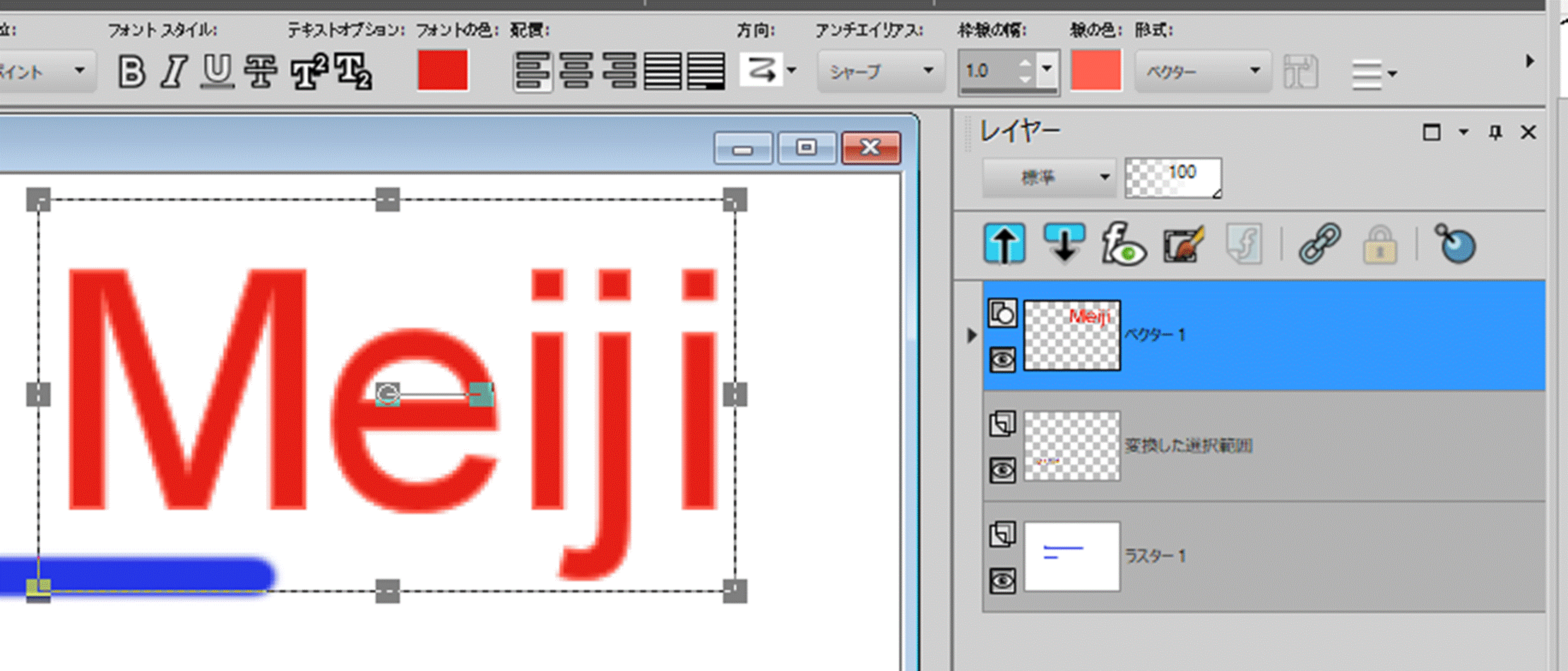1568x671 pixels.
Task: Expand the ベクター 1 layer tree
Action: click(x=971, y=335)
